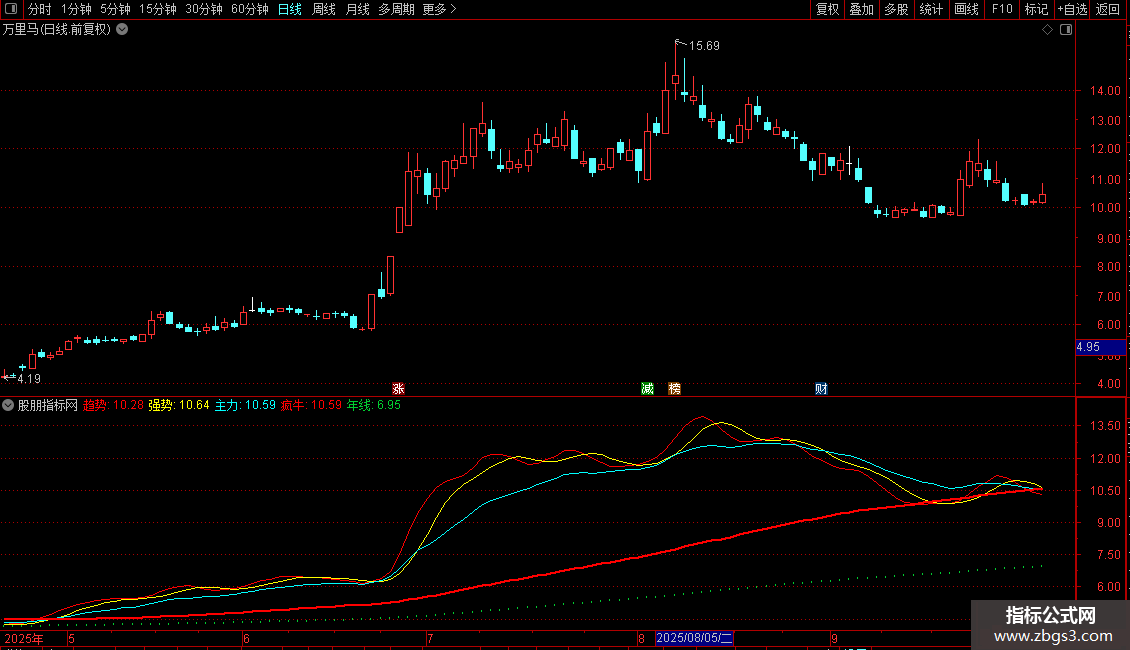The image size is (1130, 650).
Task: Open the 统计 statistics tool
Action: coord(931,9)
